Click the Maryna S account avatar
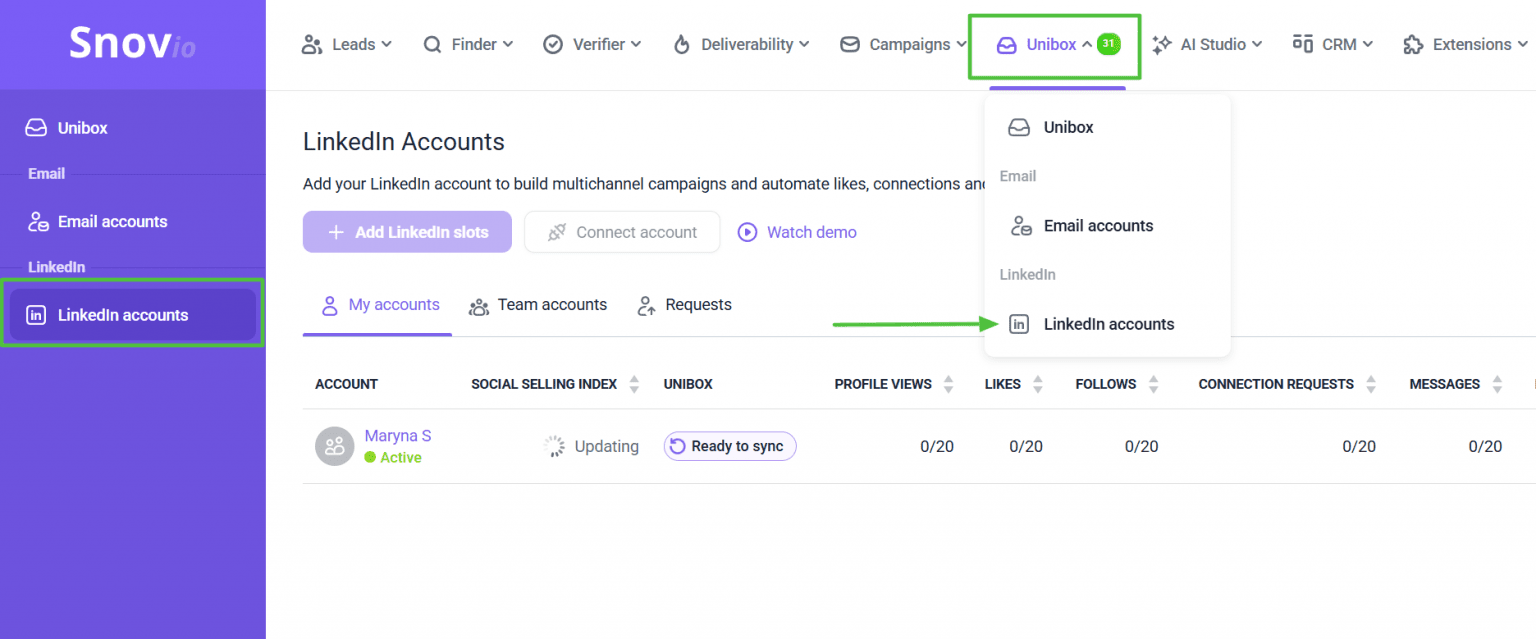The width and height of the screenshot is (1536, 639). click(x=334, y=446)
